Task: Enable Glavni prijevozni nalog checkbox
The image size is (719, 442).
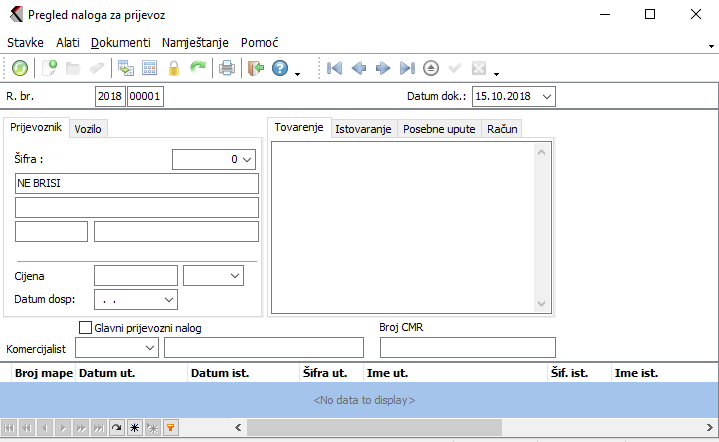Action: click(x=85, y=327)
